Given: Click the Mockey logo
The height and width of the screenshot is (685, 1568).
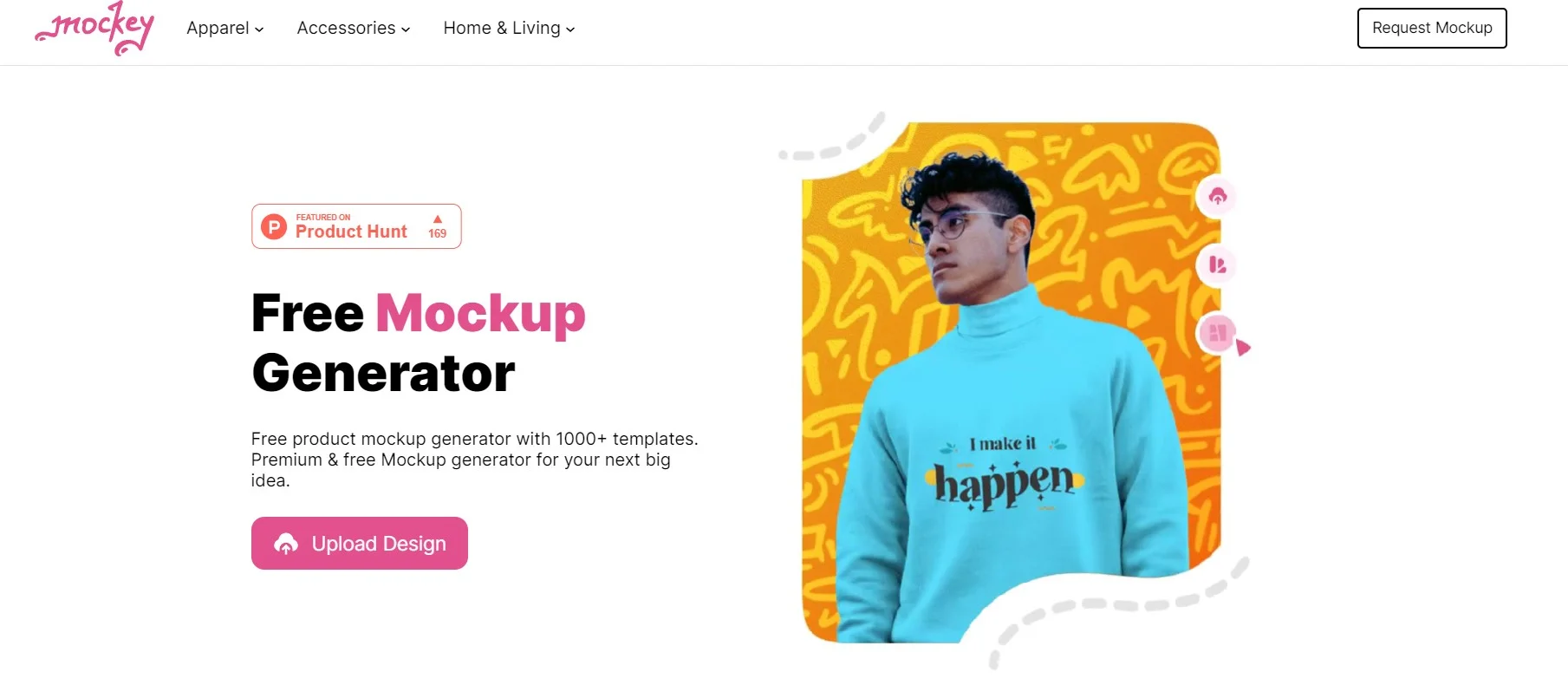Looking at the screenshot, I should [94, 29].
